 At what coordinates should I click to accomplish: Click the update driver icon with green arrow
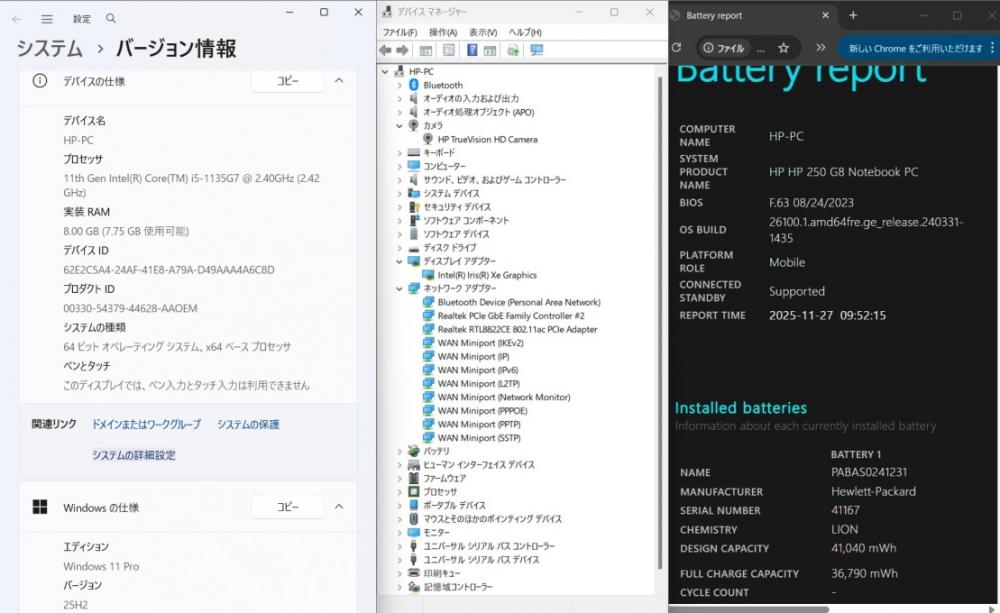click(513, 50)
